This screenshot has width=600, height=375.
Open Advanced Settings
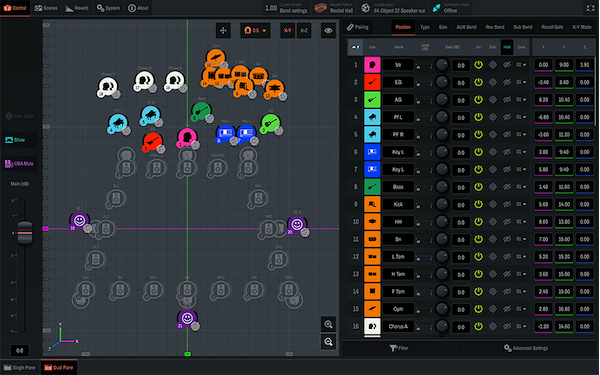526,348
